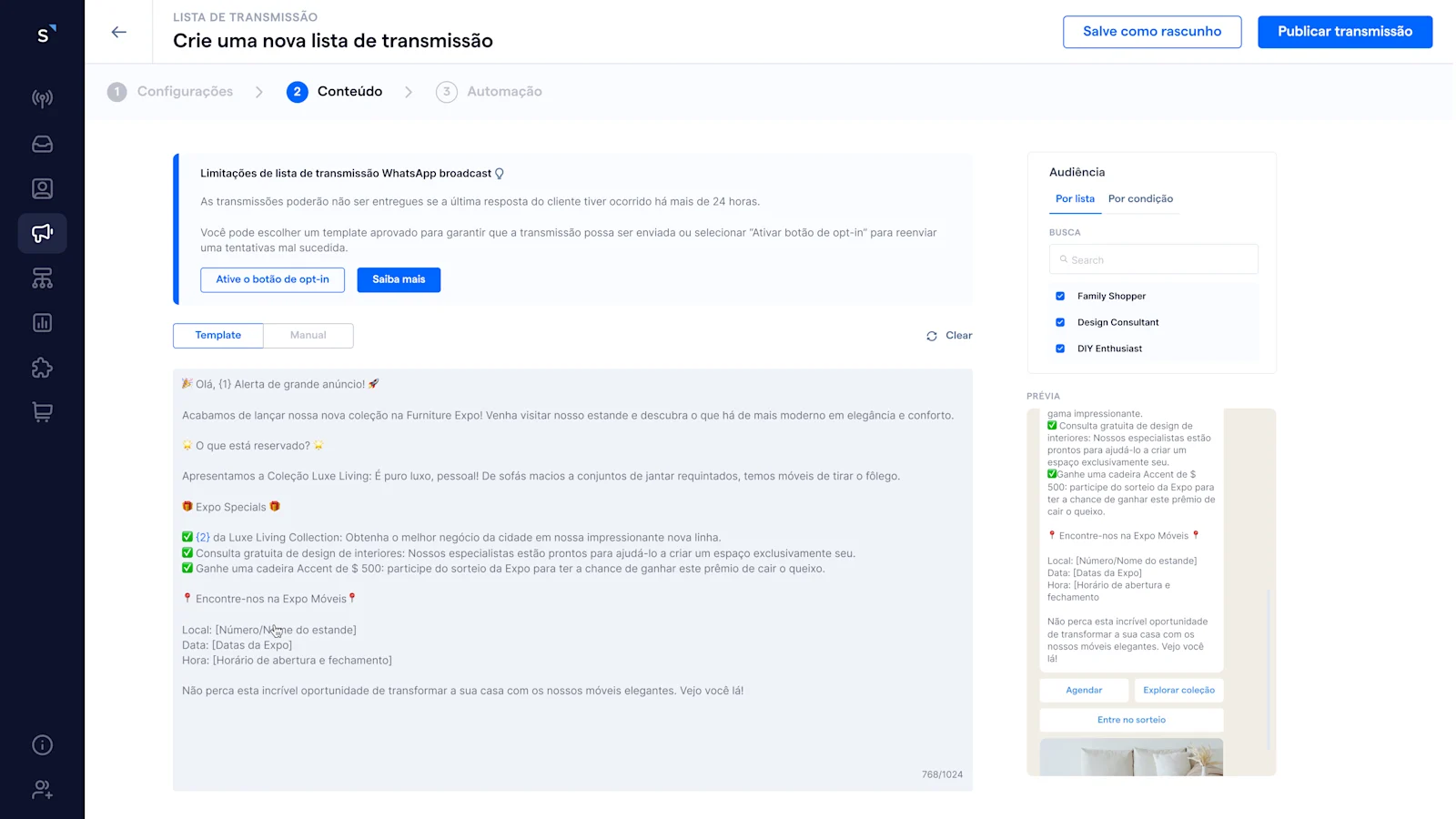Open the shopping cart icon in sidebar
Viewport: 1456px width, 819px height.
pyautogui.click(x=42, y=412)
